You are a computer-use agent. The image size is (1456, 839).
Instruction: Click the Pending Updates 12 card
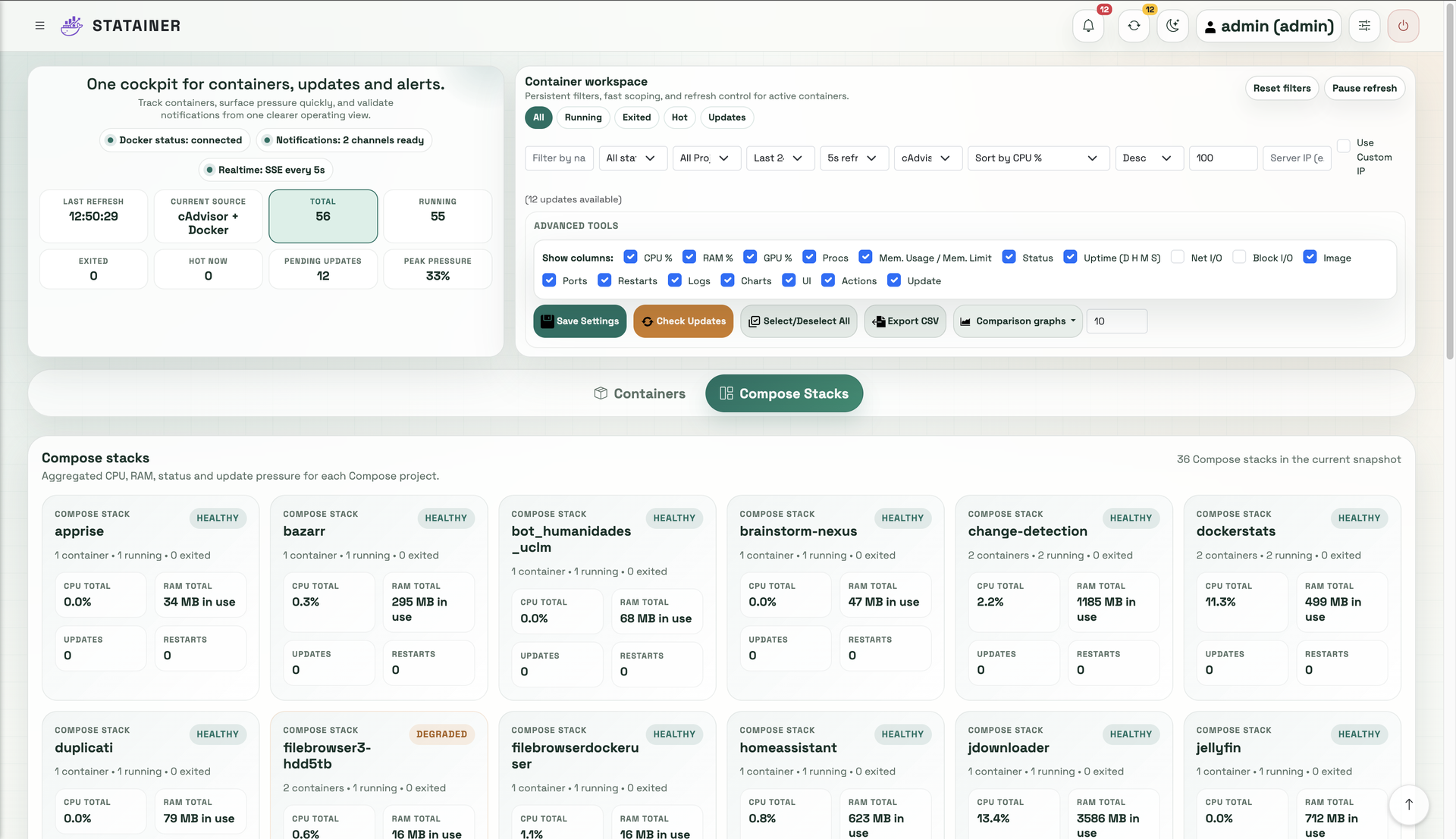pos(323,269)
